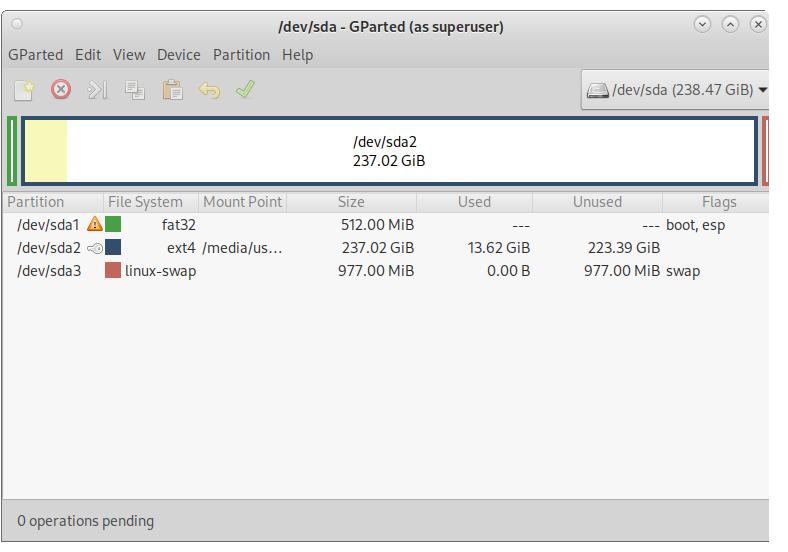Click the warning icon next to /dev/sda1
This screenshot has height=552, width=788.
pyautogui.click(x=95, y=225)
